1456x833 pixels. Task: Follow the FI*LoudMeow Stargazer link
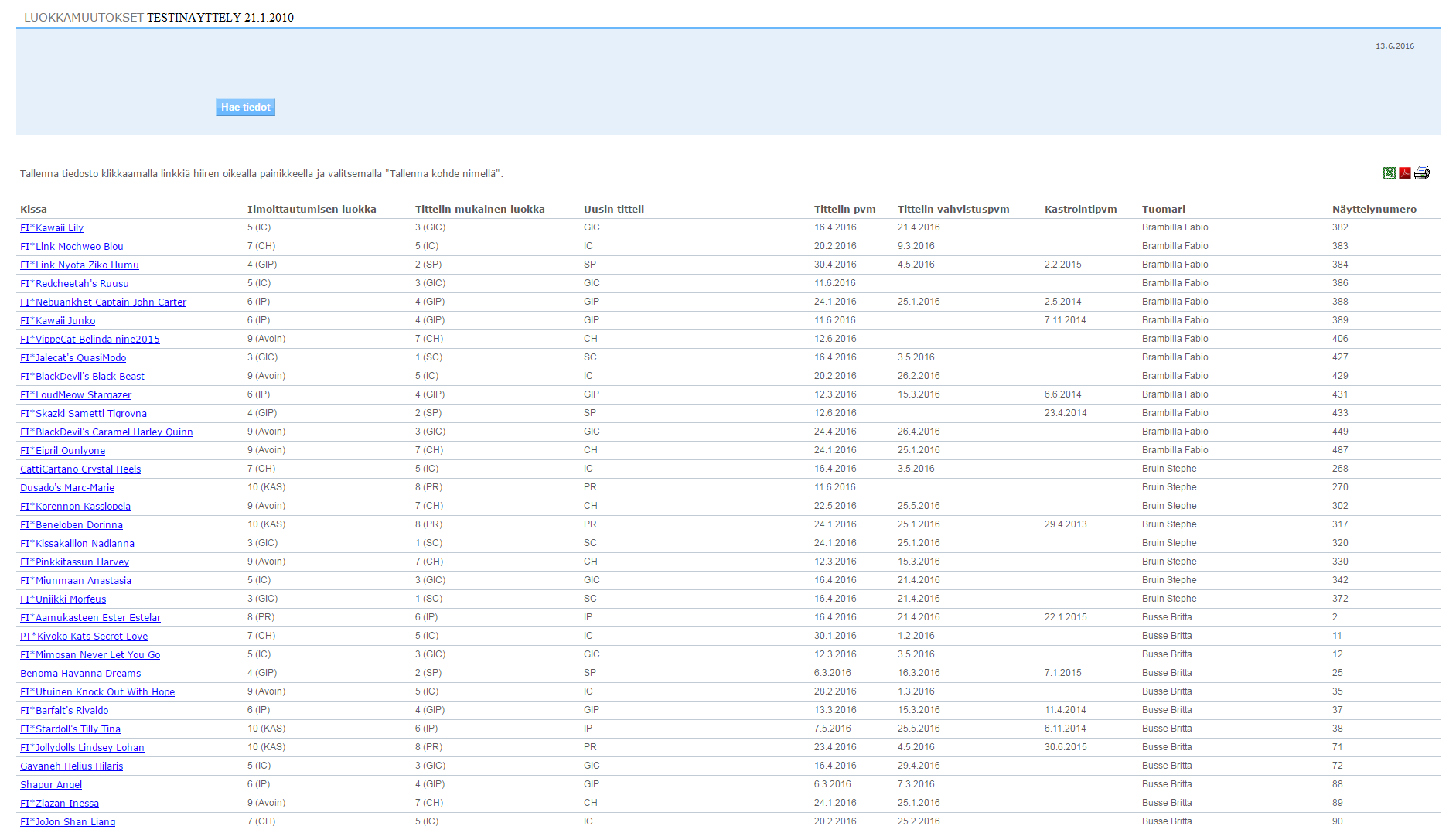click(76, 395)
